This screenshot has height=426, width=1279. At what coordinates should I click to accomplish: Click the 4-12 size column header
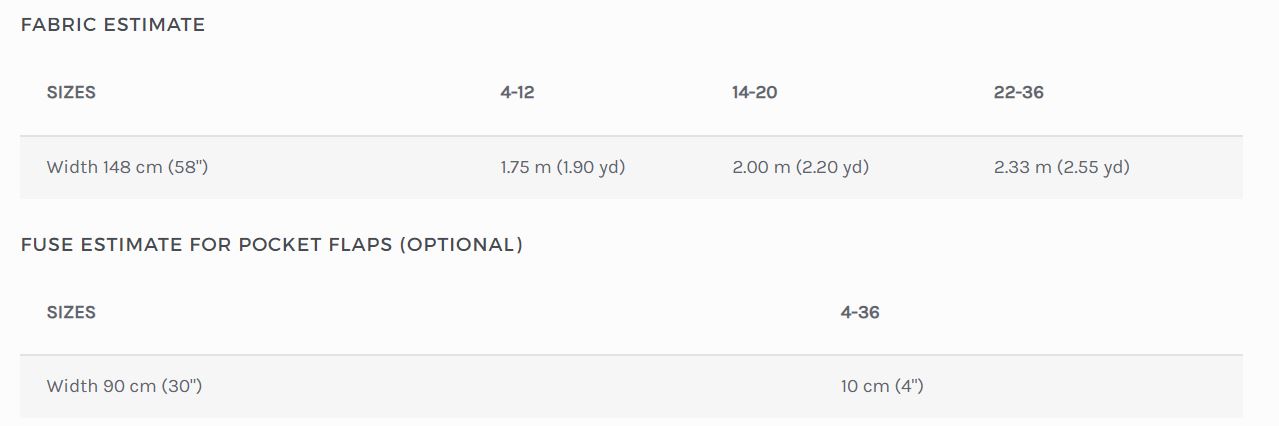coord(517,92)
